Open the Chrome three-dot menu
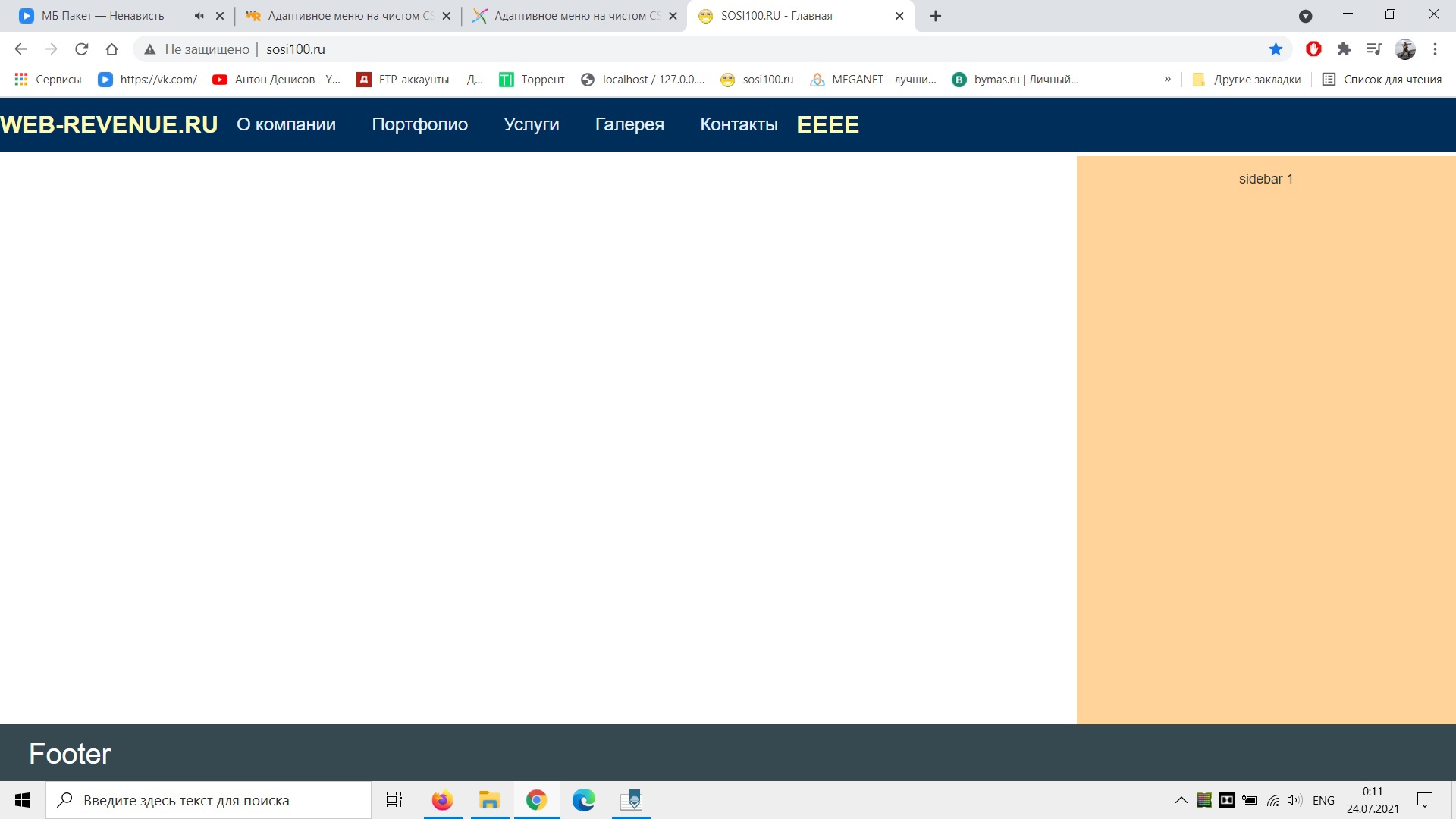 click(x=1435, y=49)
